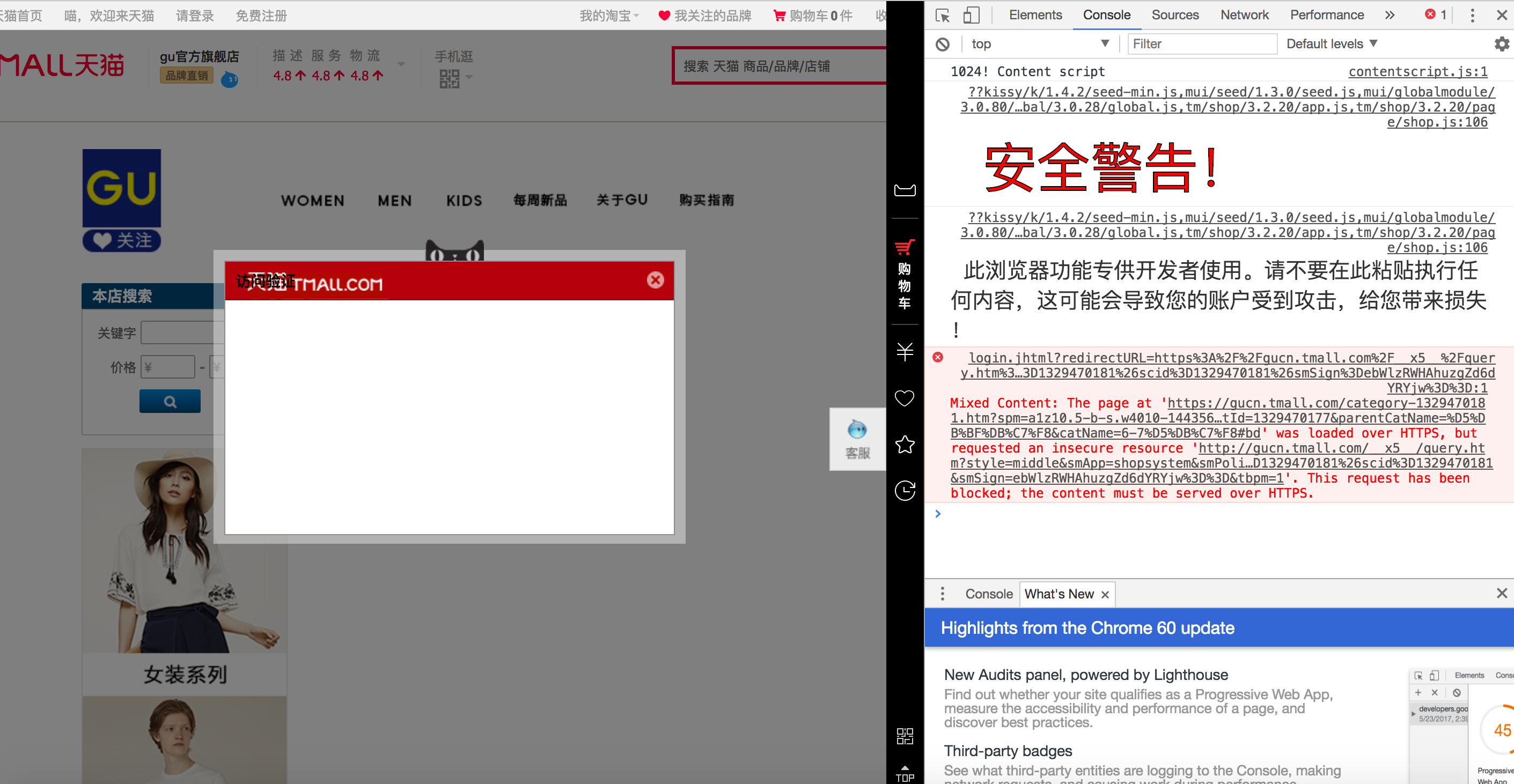The width and height of the screenshot is (1514, 784).
Task: Expand the store ratings chevron beside 4.8 scores
Action: click(401, 63)
